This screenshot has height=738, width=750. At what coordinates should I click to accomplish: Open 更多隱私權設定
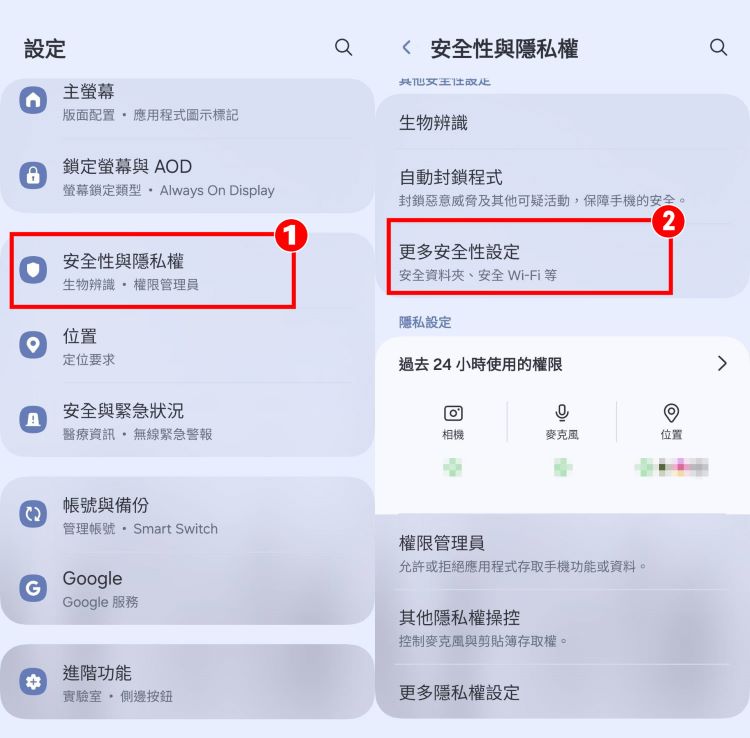(x=562, y=692)
